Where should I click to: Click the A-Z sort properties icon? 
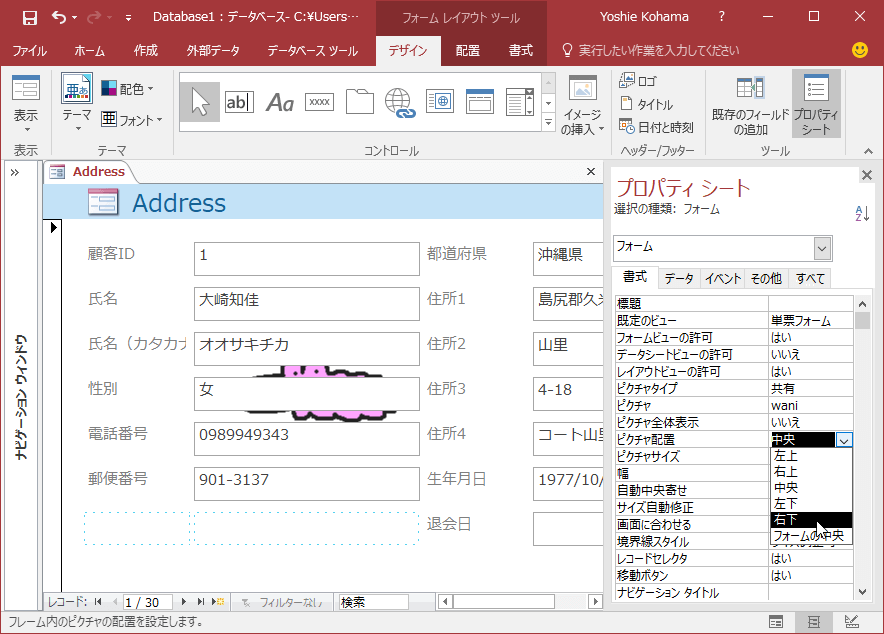point(862,213)
